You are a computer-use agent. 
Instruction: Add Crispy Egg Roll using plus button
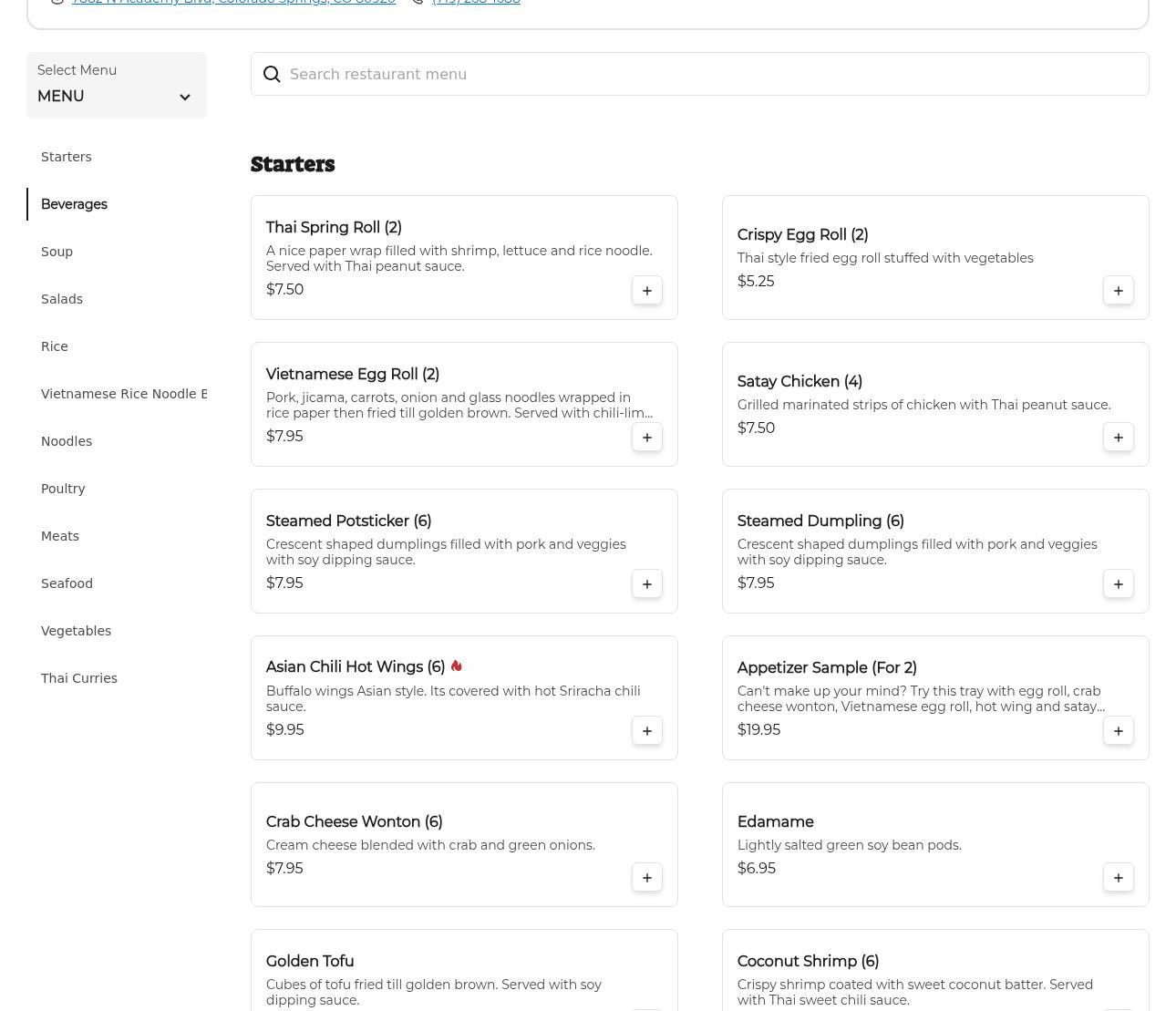pyautogui.click(x=1118, y=291)
